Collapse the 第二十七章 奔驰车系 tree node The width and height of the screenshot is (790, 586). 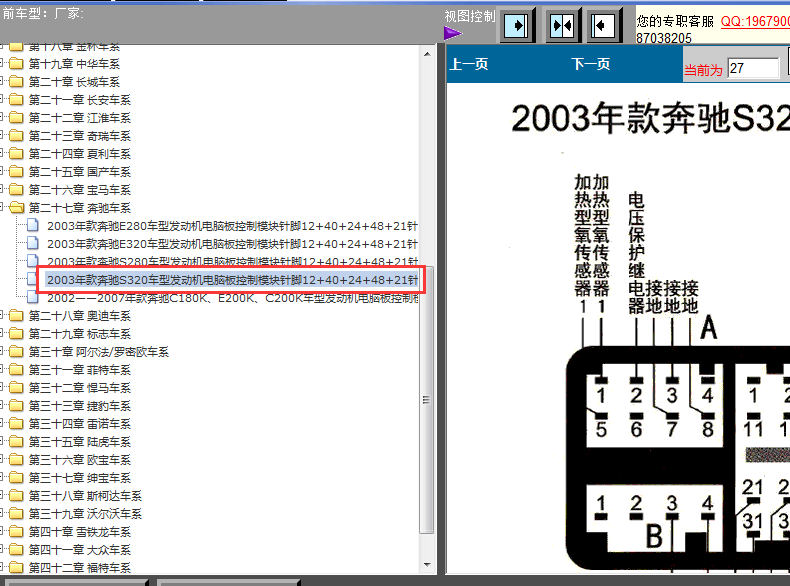tap(2, 208)
